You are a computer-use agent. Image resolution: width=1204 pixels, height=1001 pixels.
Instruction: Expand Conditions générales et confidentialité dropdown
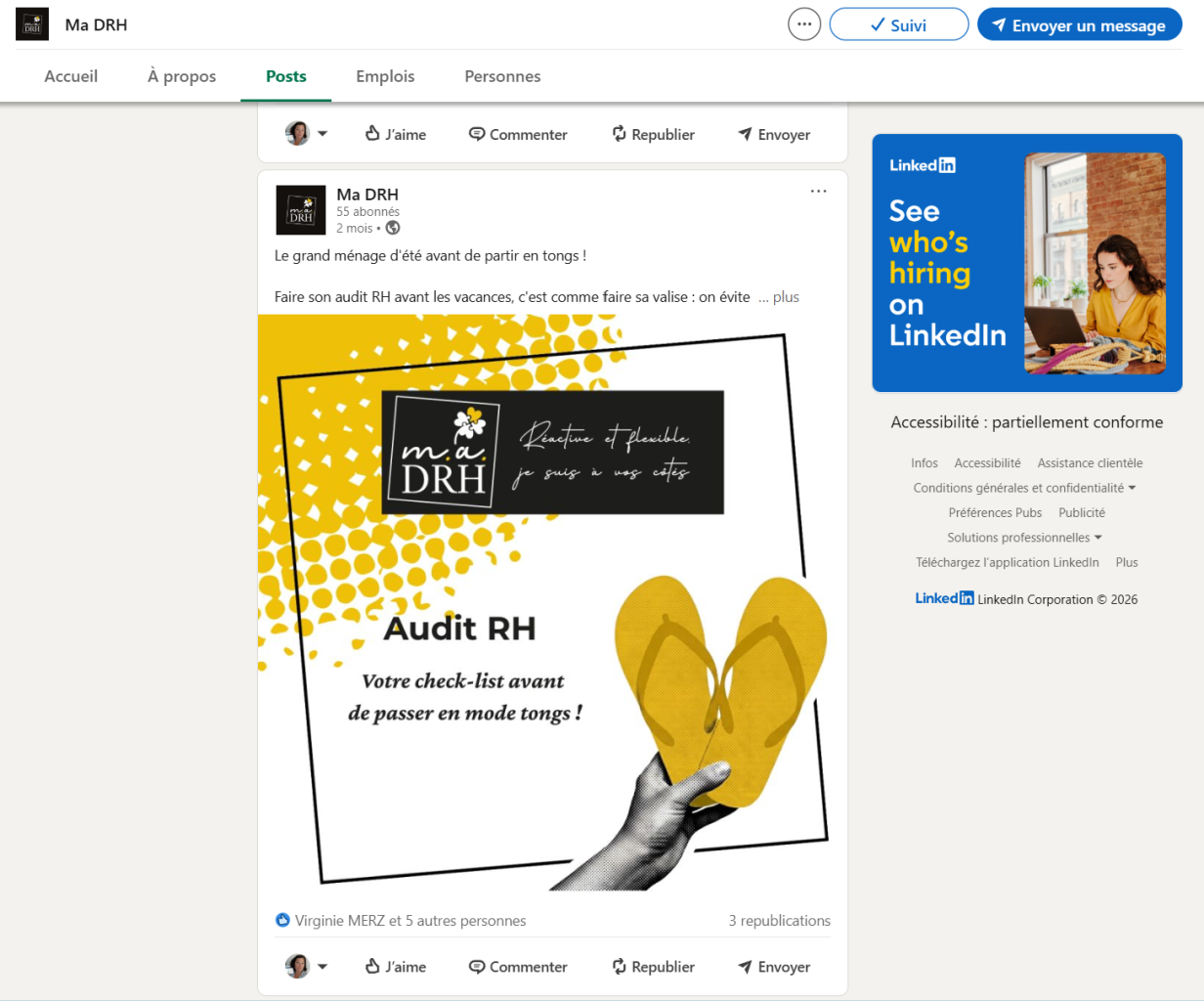1025,488
